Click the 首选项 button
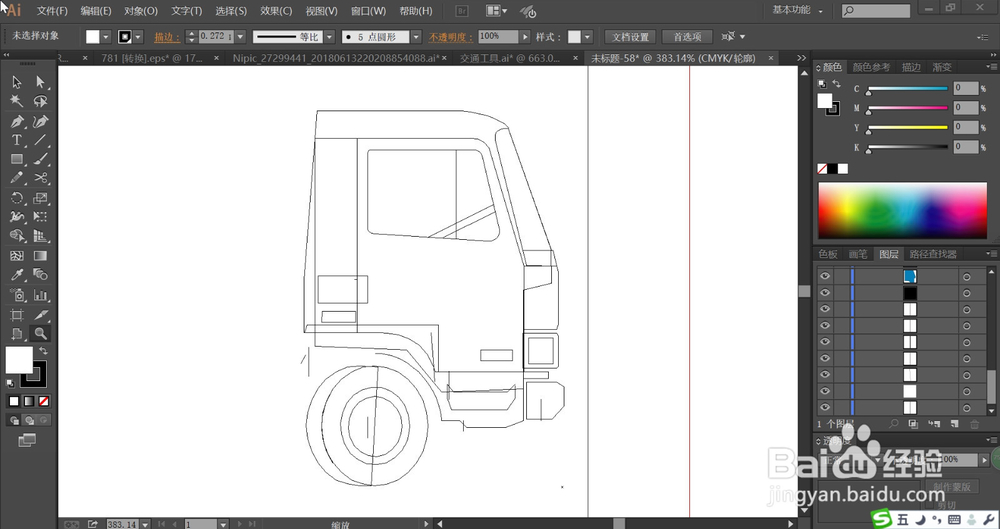 click(x=688, y=37)
